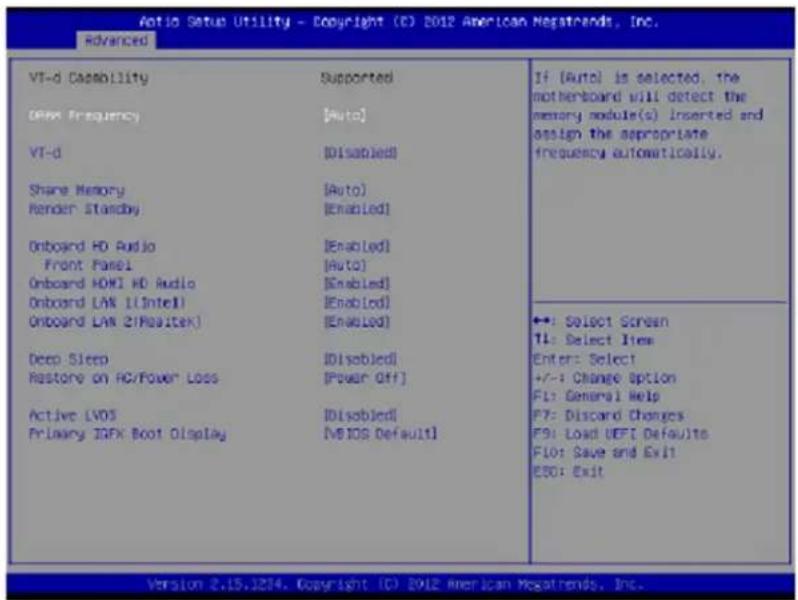Change VT-d Disabled value
The width and height of the screenshot is (798, 600).
(360, 153)
